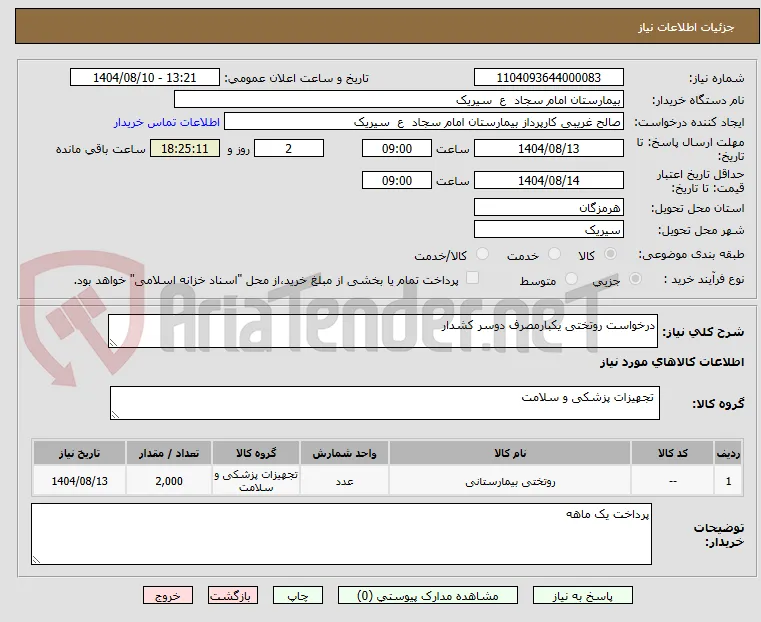The image size is (761, 622).
Task: Select the کالا/خدمت radio button
Action: 482,254
